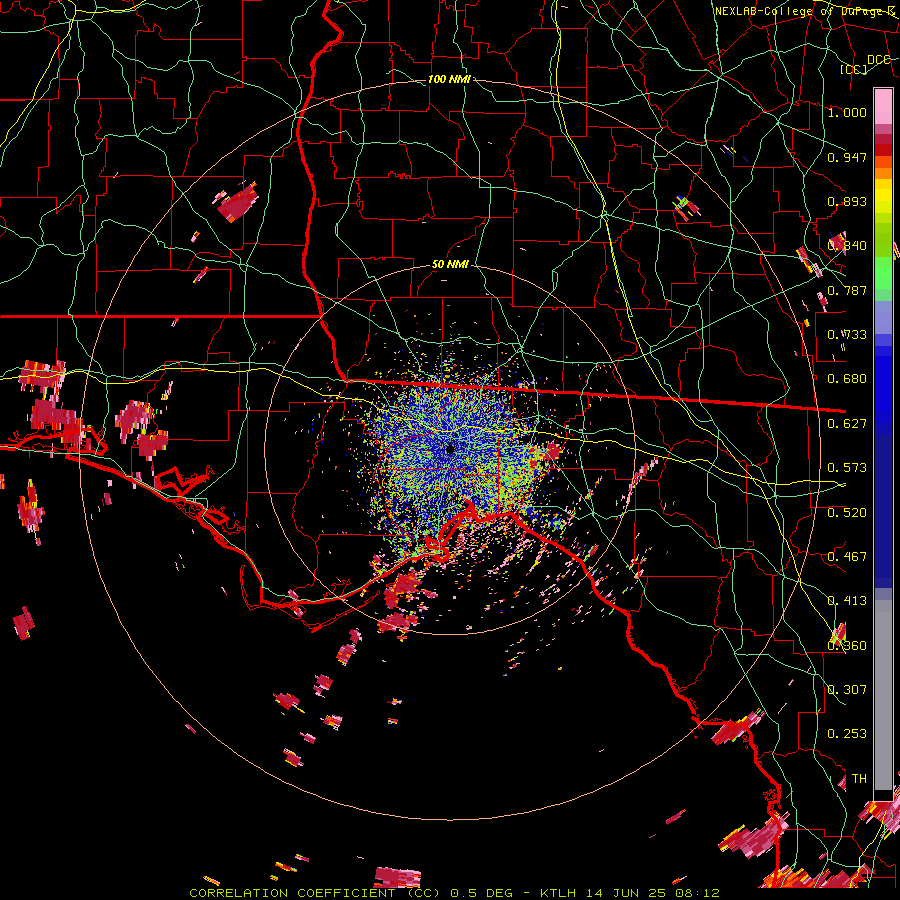Click the 08:12 timestamp in the caption
The image size is (900, 900).
click(x=697, y=893)
